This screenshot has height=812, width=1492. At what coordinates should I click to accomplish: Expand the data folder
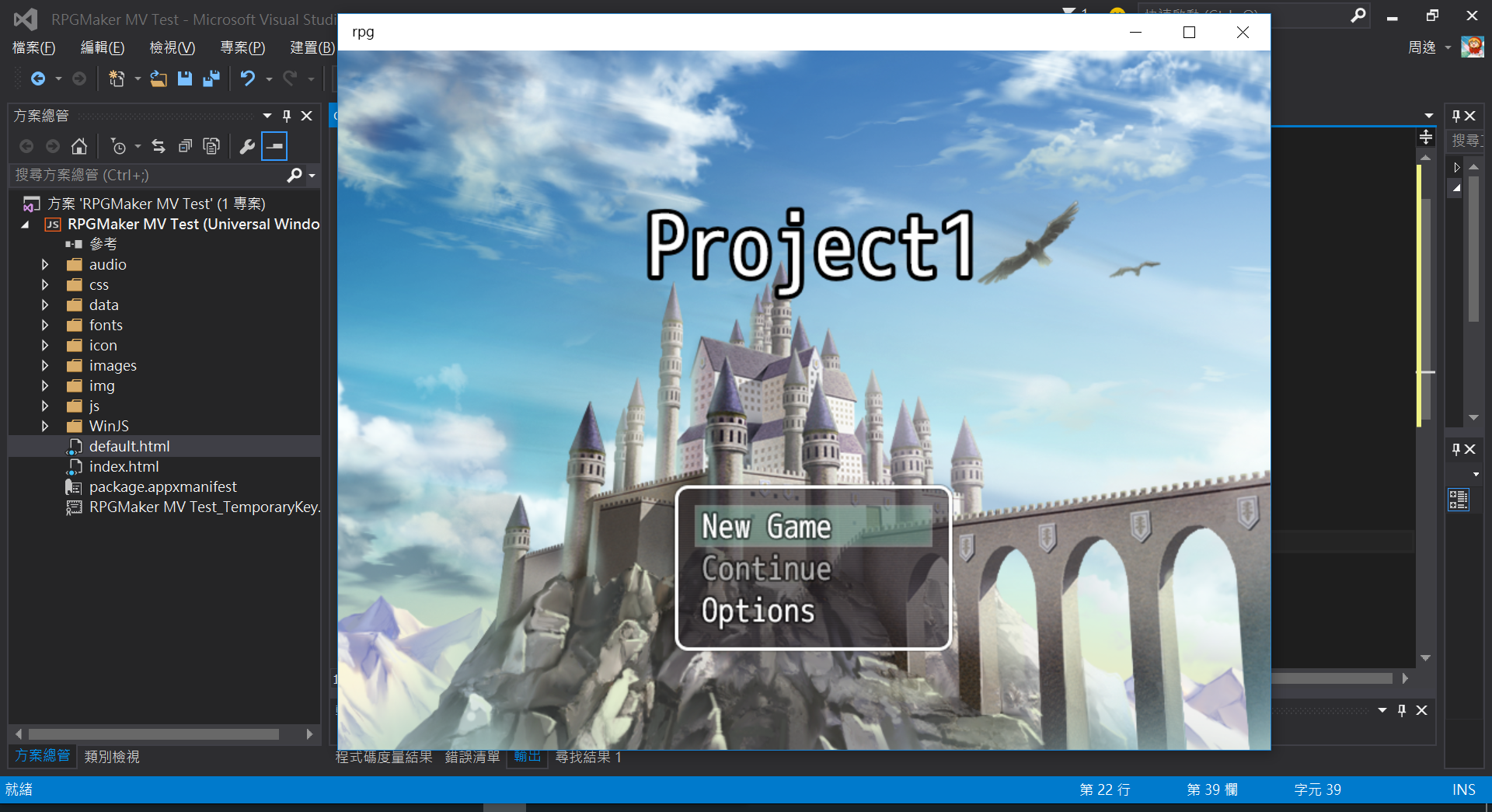tap(45, 305)
